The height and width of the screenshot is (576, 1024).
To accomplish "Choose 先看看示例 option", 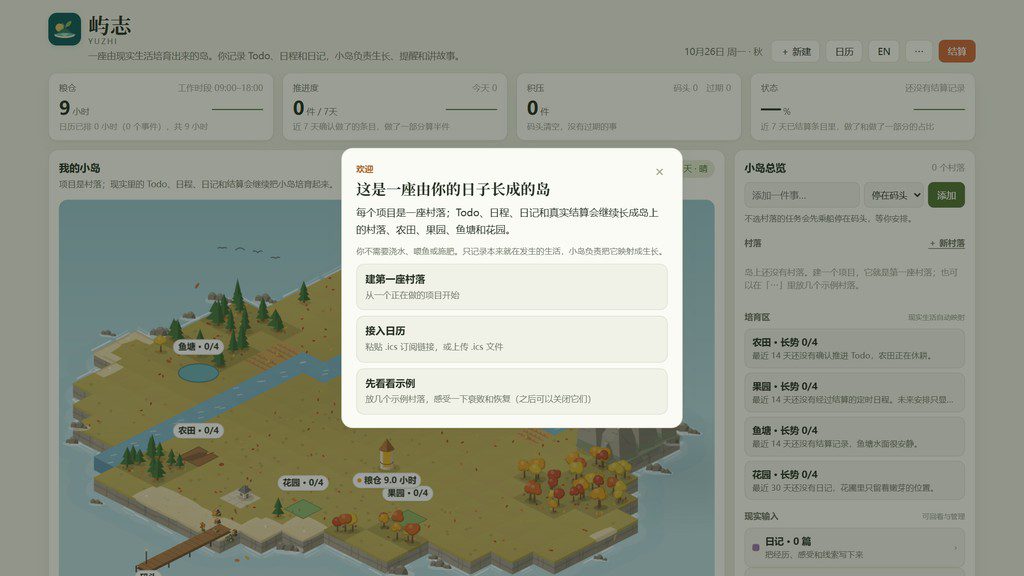I will pos(511,391).
